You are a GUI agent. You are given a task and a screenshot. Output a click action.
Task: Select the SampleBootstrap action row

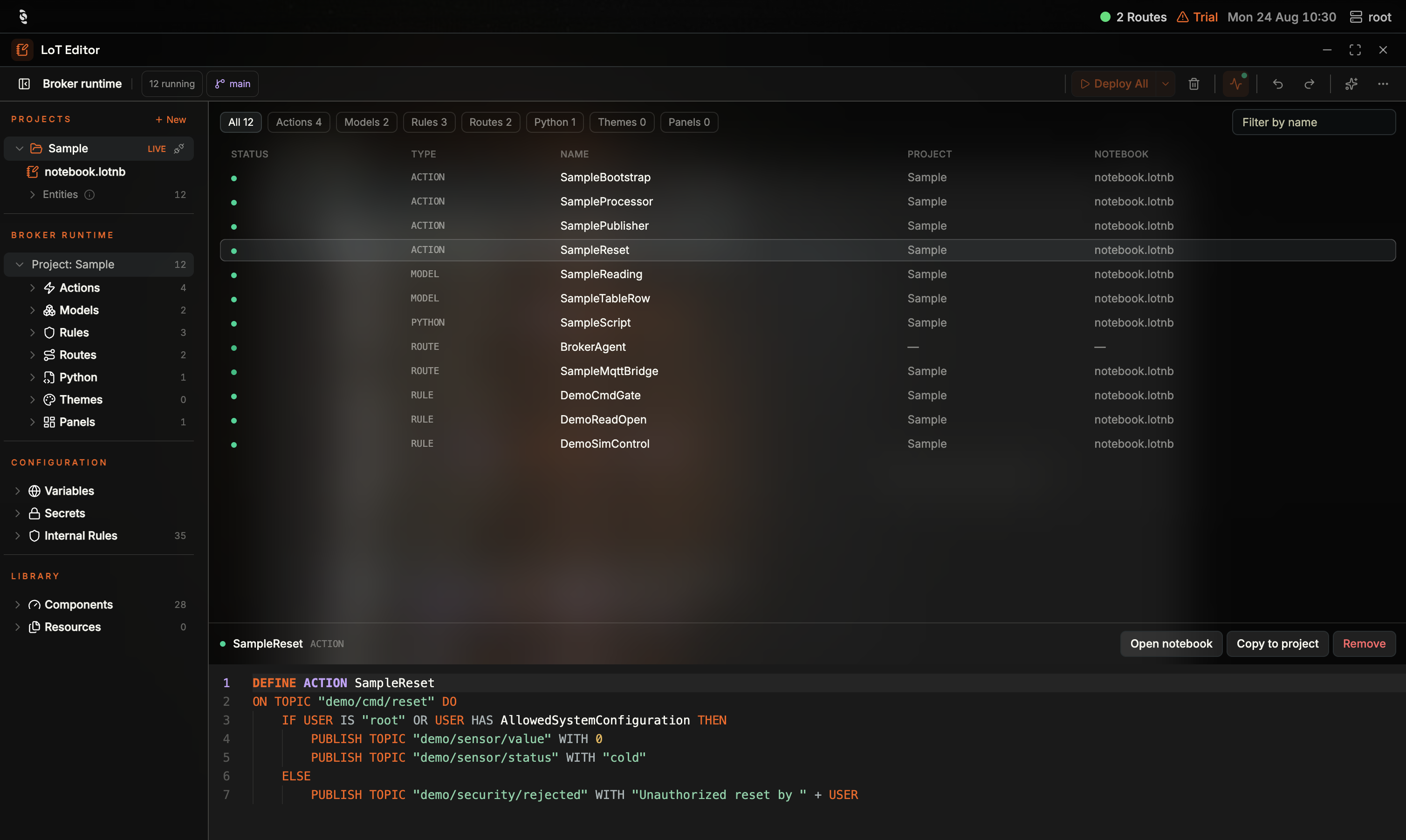(808, 177)
